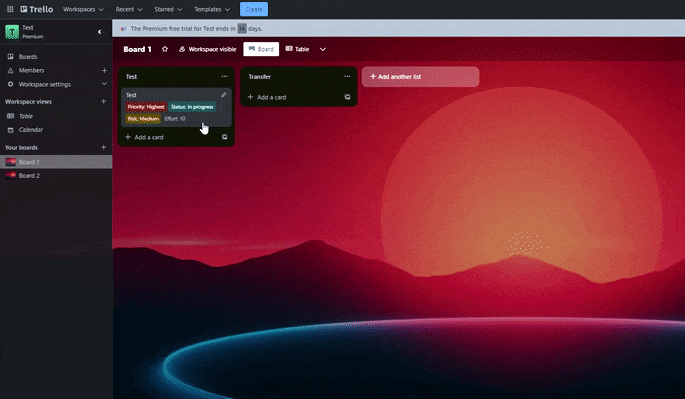685x399 pixels.
Task: Open the Workspaces dropdown menu
Action: point(83,9)
